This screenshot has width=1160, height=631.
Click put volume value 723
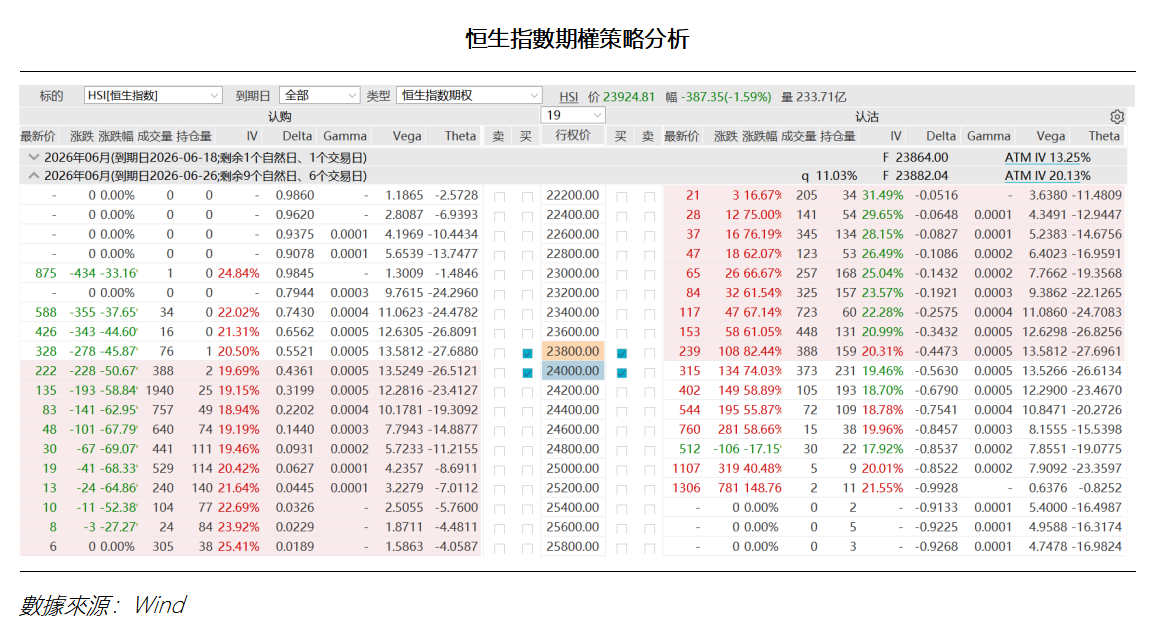(x=806, y=312)
